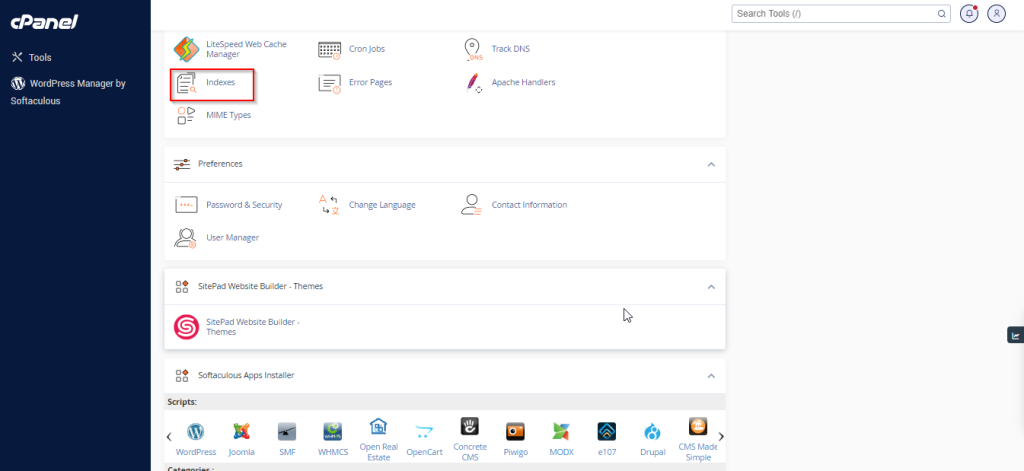Open the notifications bell icon
This screenshot has width=1024, height=471.
pos(968,14)
